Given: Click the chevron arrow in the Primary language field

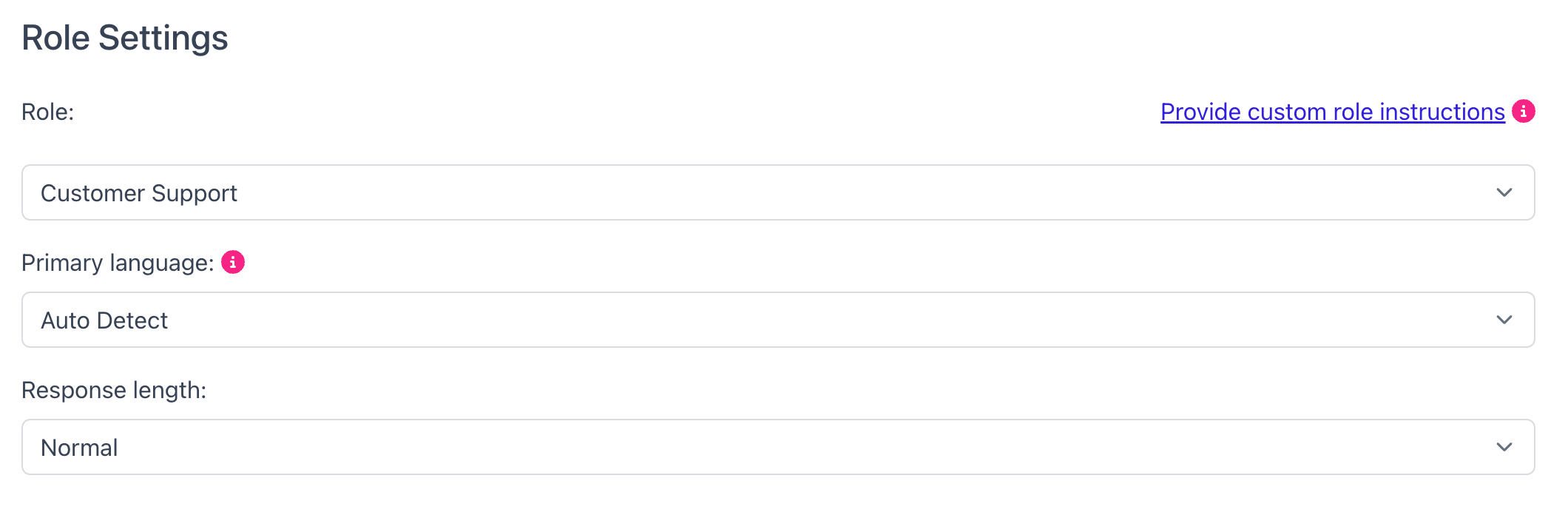Looking at the screenshot, I should pos(1504,320).
